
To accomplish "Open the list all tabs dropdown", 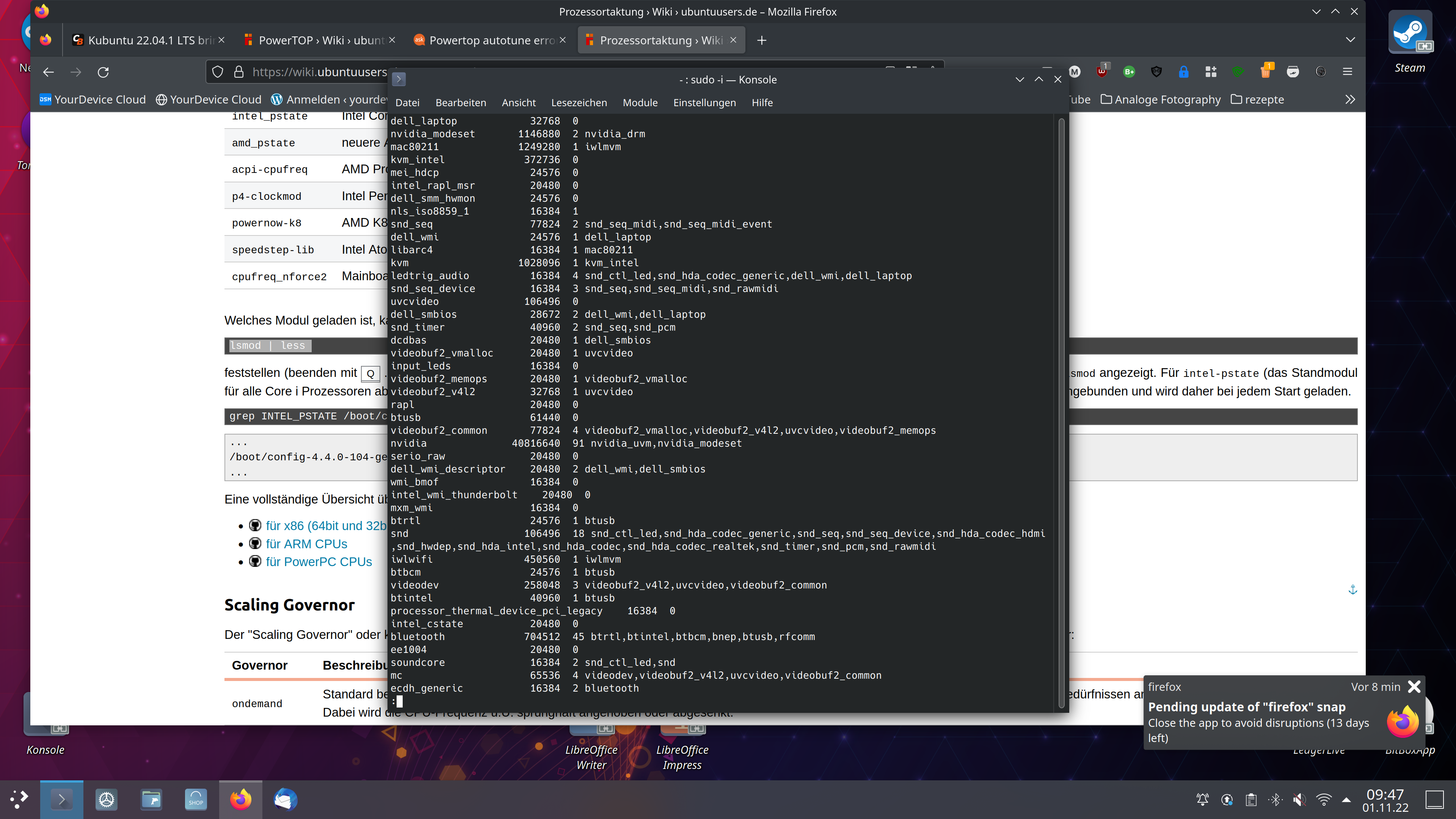I will pos(1350,40).
